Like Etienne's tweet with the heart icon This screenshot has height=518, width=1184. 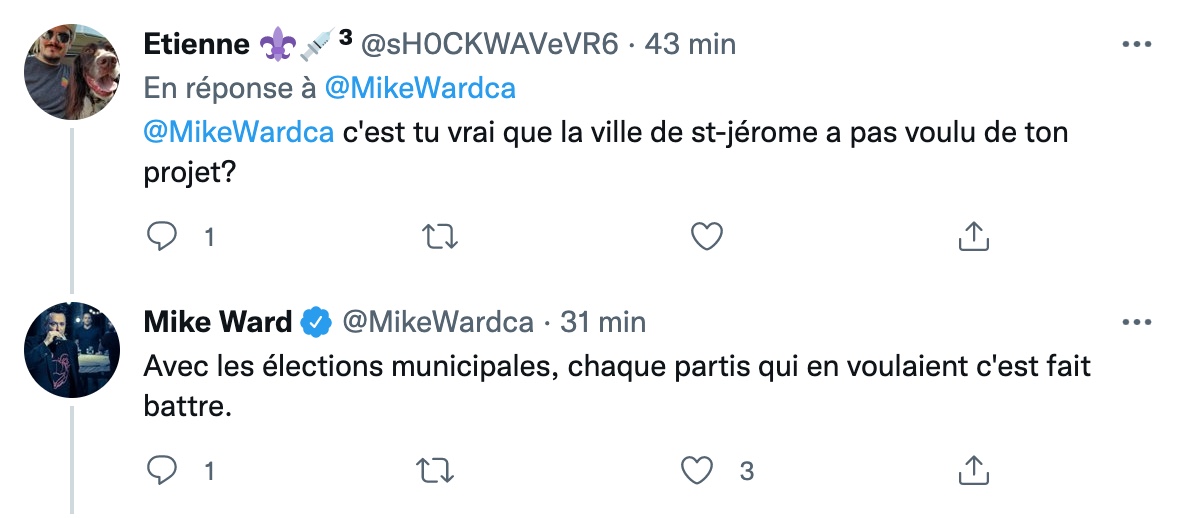click(x=707, y=237)
